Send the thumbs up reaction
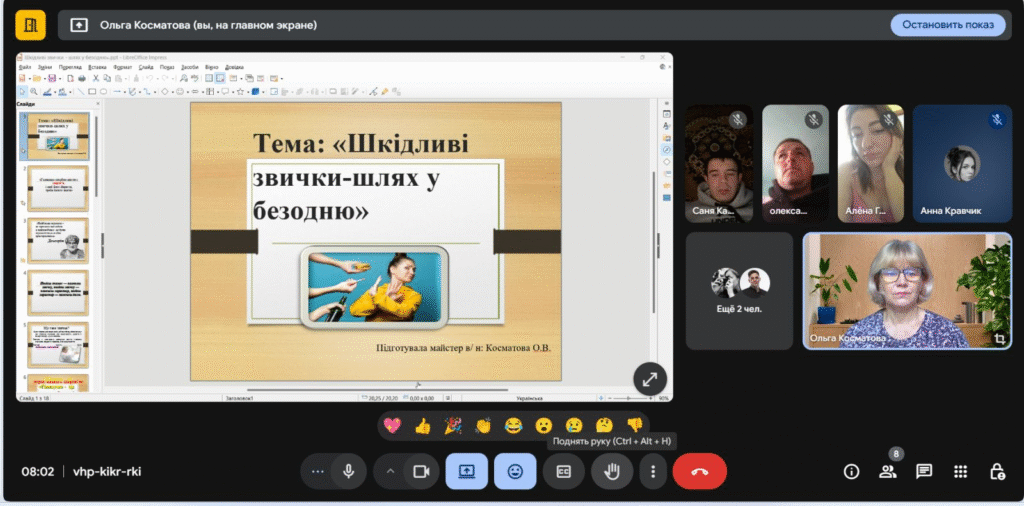 423,425
